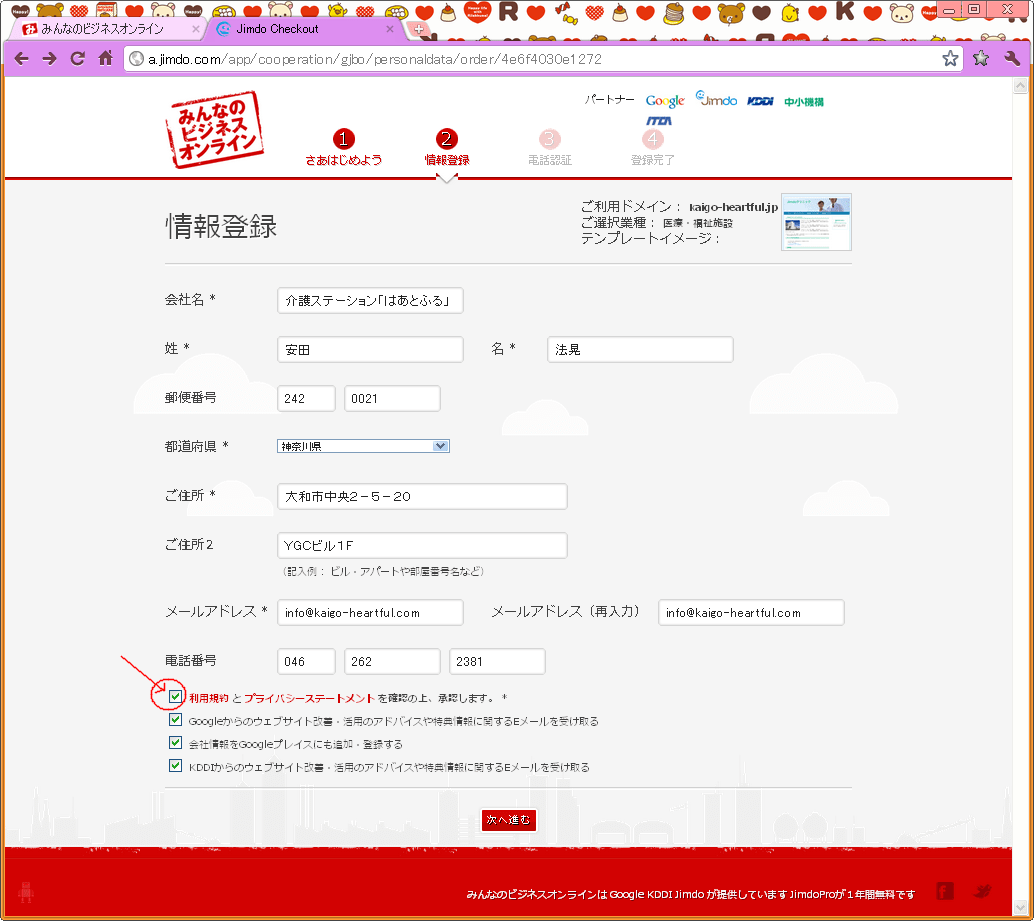Open a new browser tab
The width and height of the screenshot is (1034, 921).
pos(419,29)
